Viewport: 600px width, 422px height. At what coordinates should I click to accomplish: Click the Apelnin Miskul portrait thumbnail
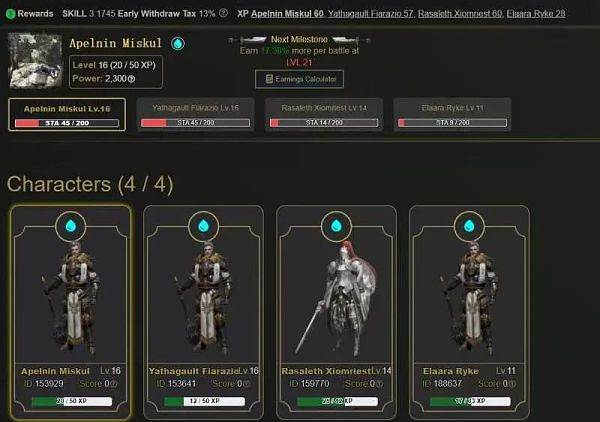coord(35,60)
